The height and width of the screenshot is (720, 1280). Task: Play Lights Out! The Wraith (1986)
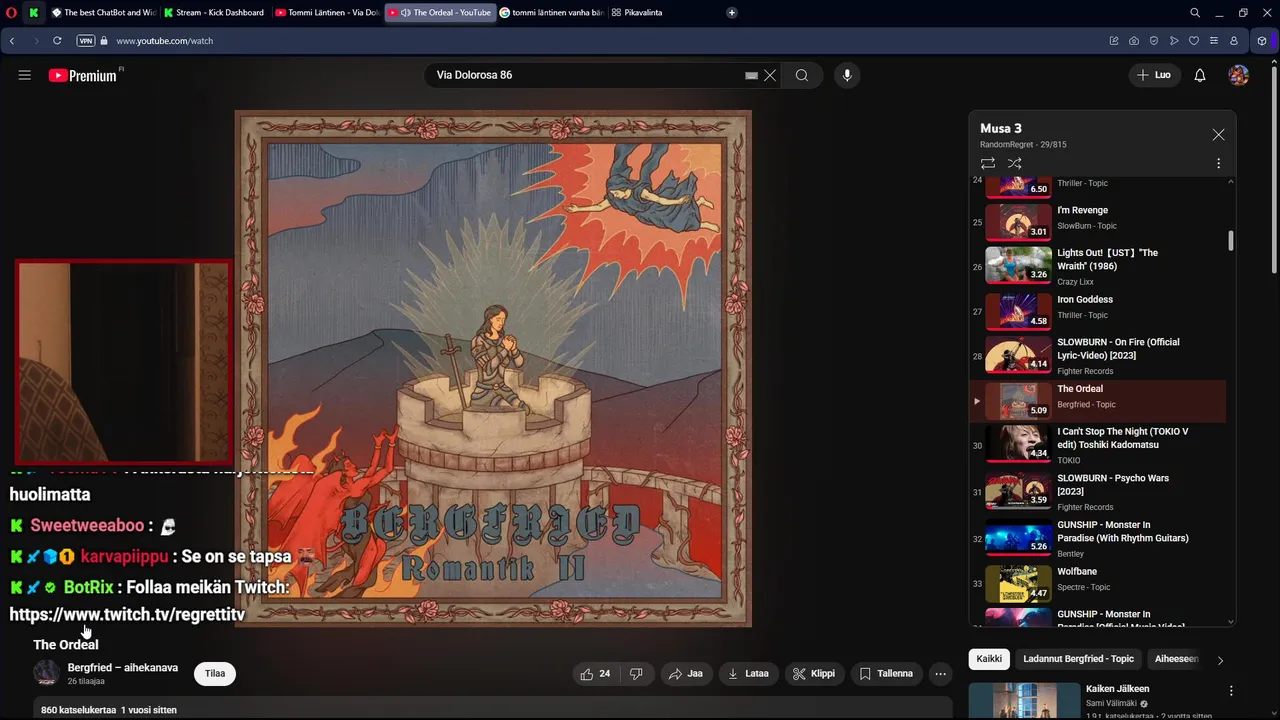point(1098,267)
